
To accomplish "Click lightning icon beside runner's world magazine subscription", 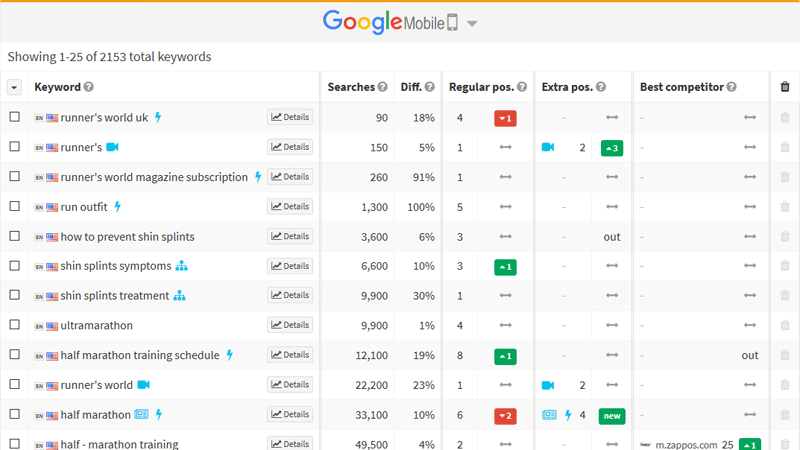I will click(x=258, y=177).
